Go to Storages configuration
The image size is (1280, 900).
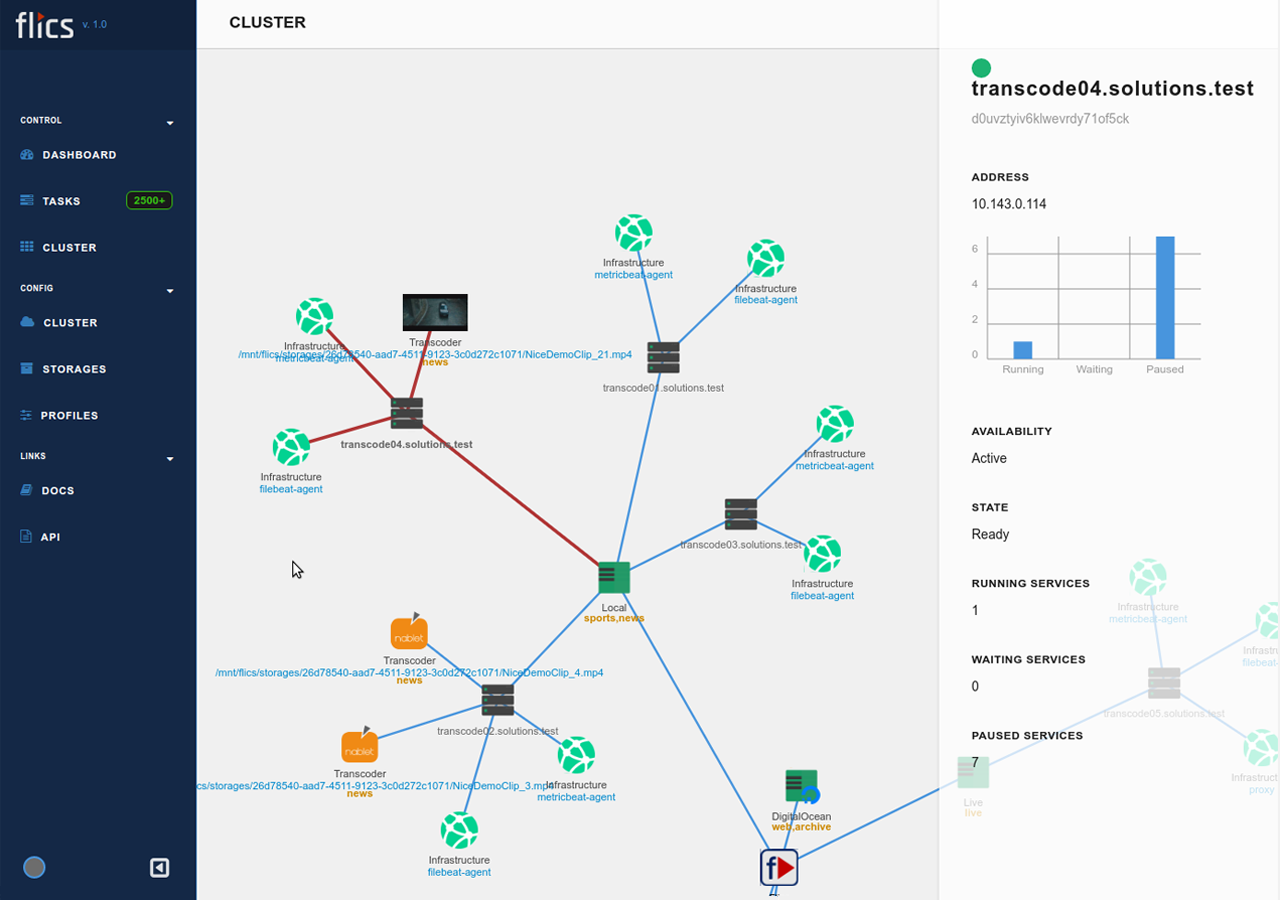coord(74,369)
